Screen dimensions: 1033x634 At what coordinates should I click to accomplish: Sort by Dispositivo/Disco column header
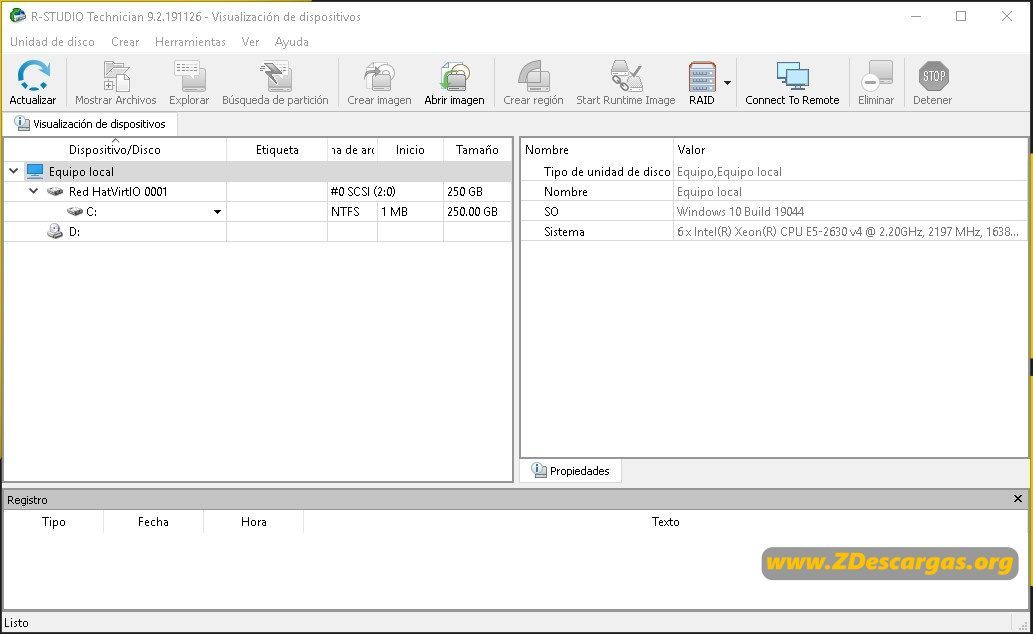pyautogui.click(x=115, y=150)
